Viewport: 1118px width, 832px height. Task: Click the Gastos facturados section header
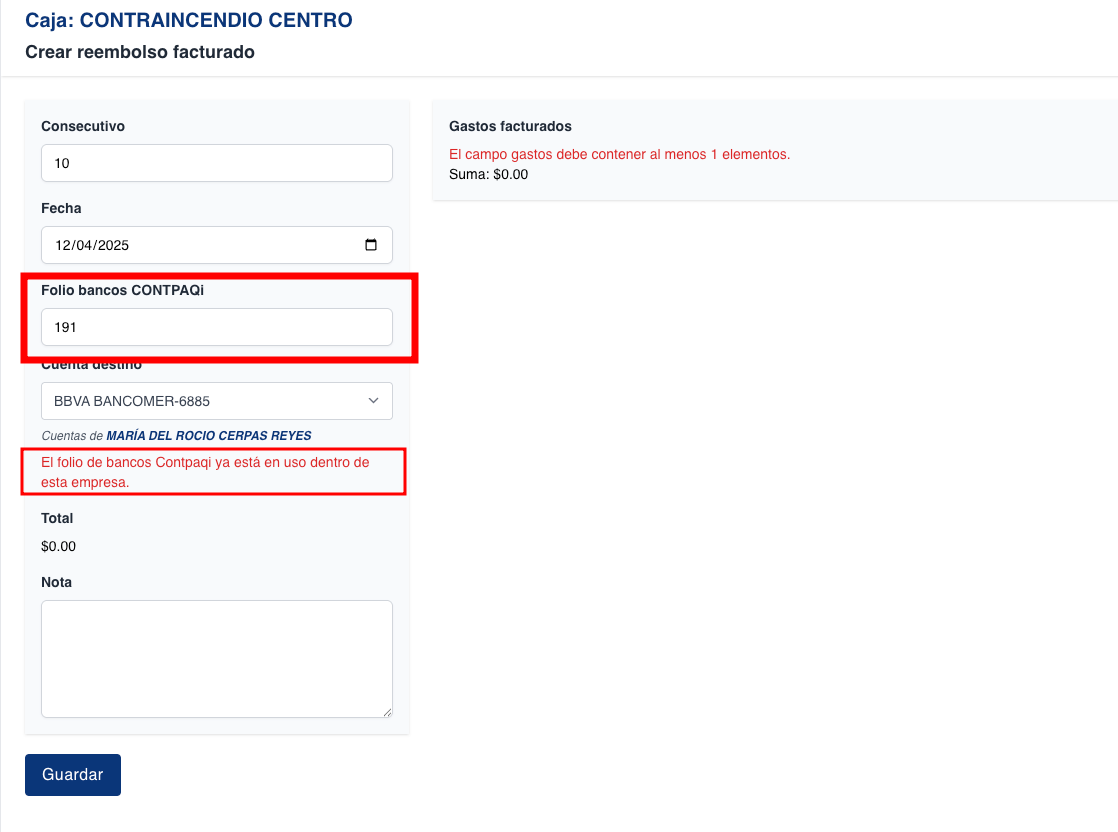(x=509, y=126)
